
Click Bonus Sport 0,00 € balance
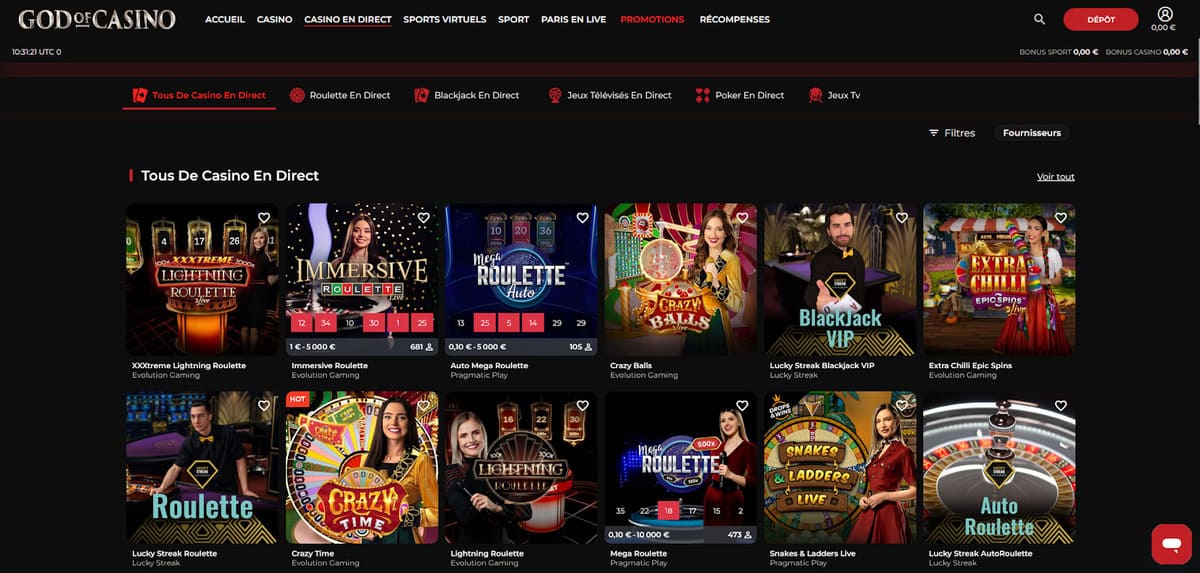click(x=1059, y=52)
